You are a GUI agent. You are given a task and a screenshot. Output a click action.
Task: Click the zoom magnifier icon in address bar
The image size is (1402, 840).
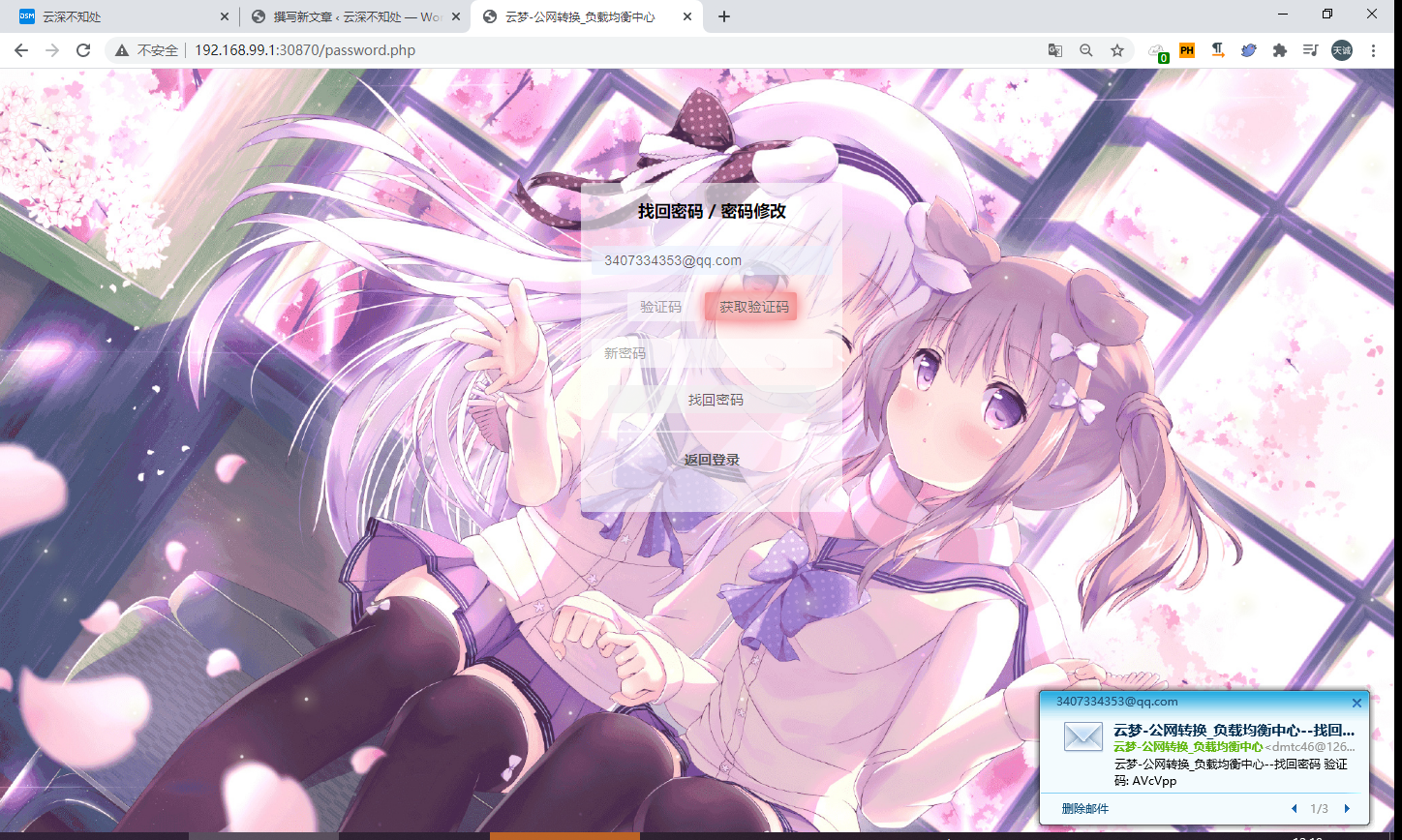tap(1086, 50)
